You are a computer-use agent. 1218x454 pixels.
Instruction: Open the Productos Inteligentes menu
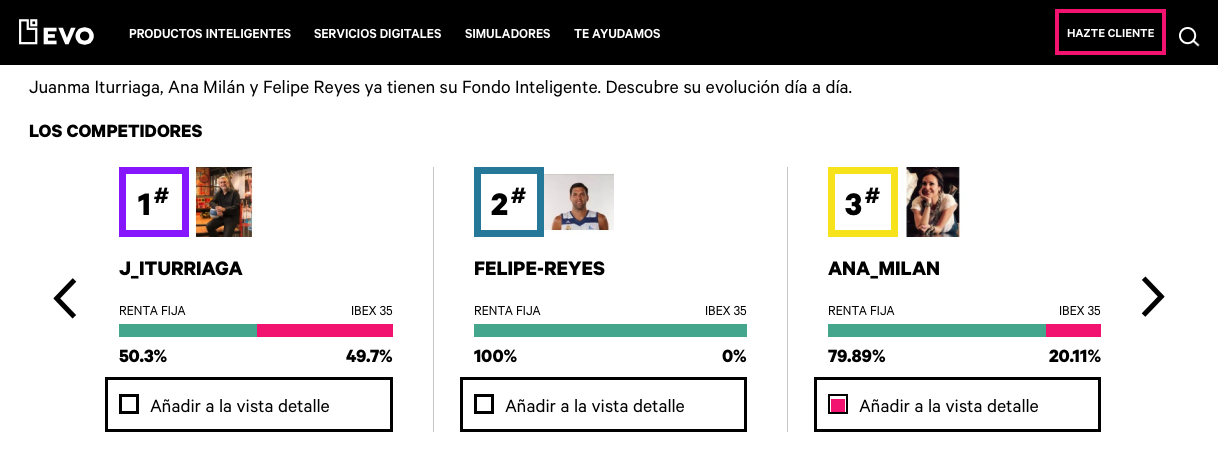point(210,34)
